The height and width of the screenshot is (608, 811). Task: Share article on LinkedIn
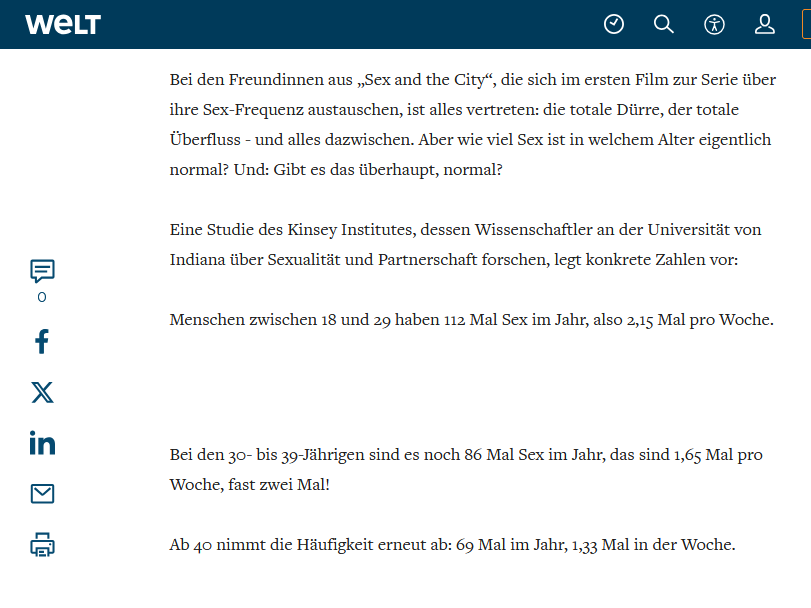[x=42, y=443]
